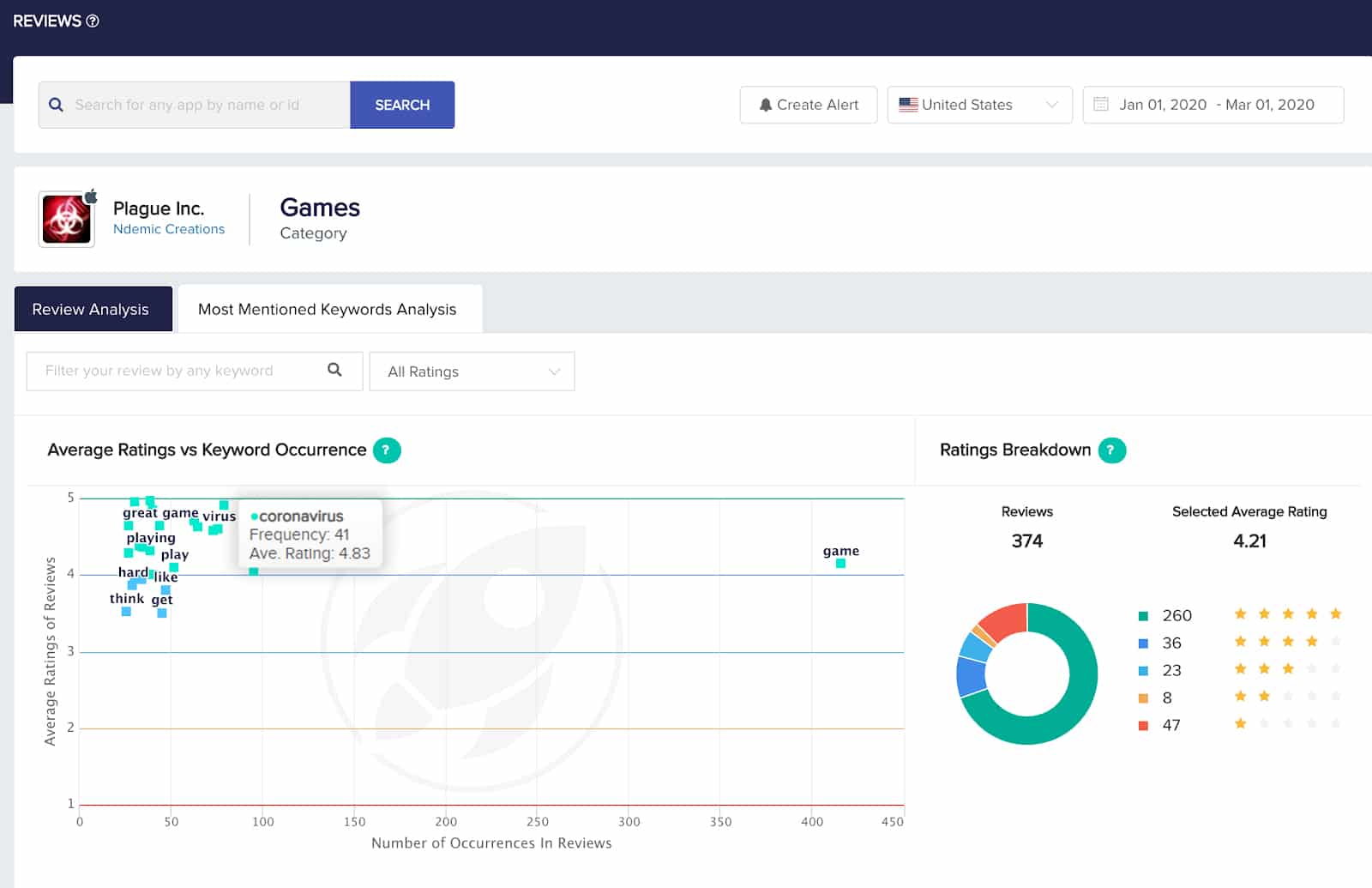Click the 'great game' keyword label

click(160, 513)
